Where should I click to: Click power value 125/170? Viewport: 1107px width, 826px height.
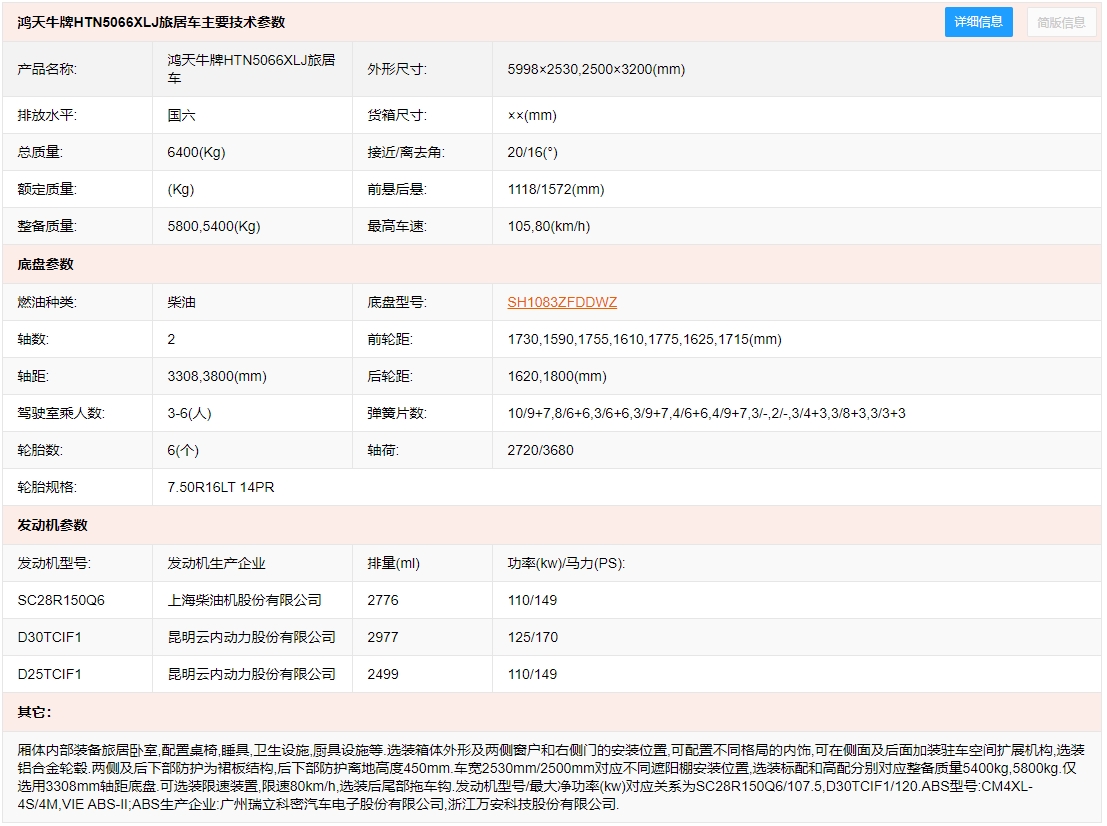click(x=532, y=638)
